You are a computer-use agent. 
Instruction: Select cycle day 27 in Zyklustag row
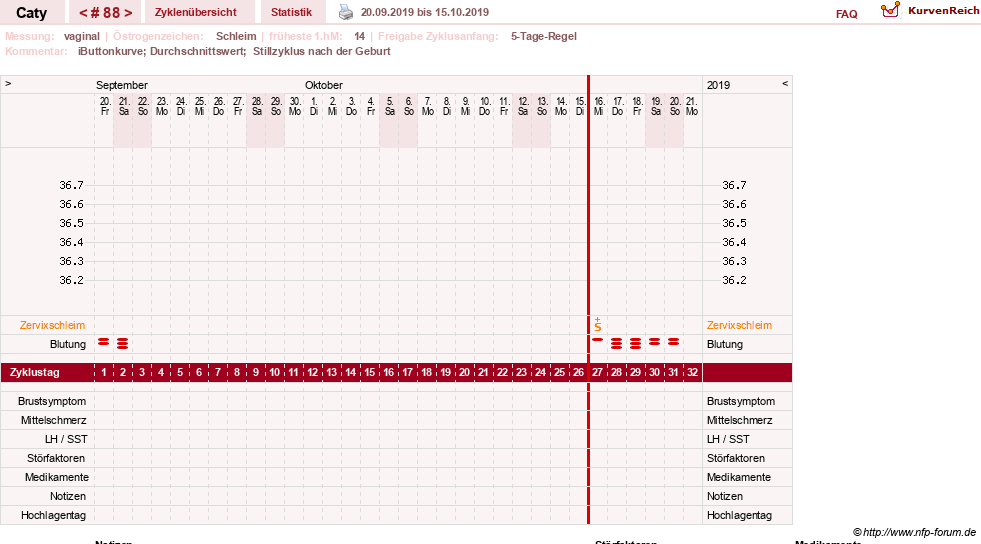(597, 372)
